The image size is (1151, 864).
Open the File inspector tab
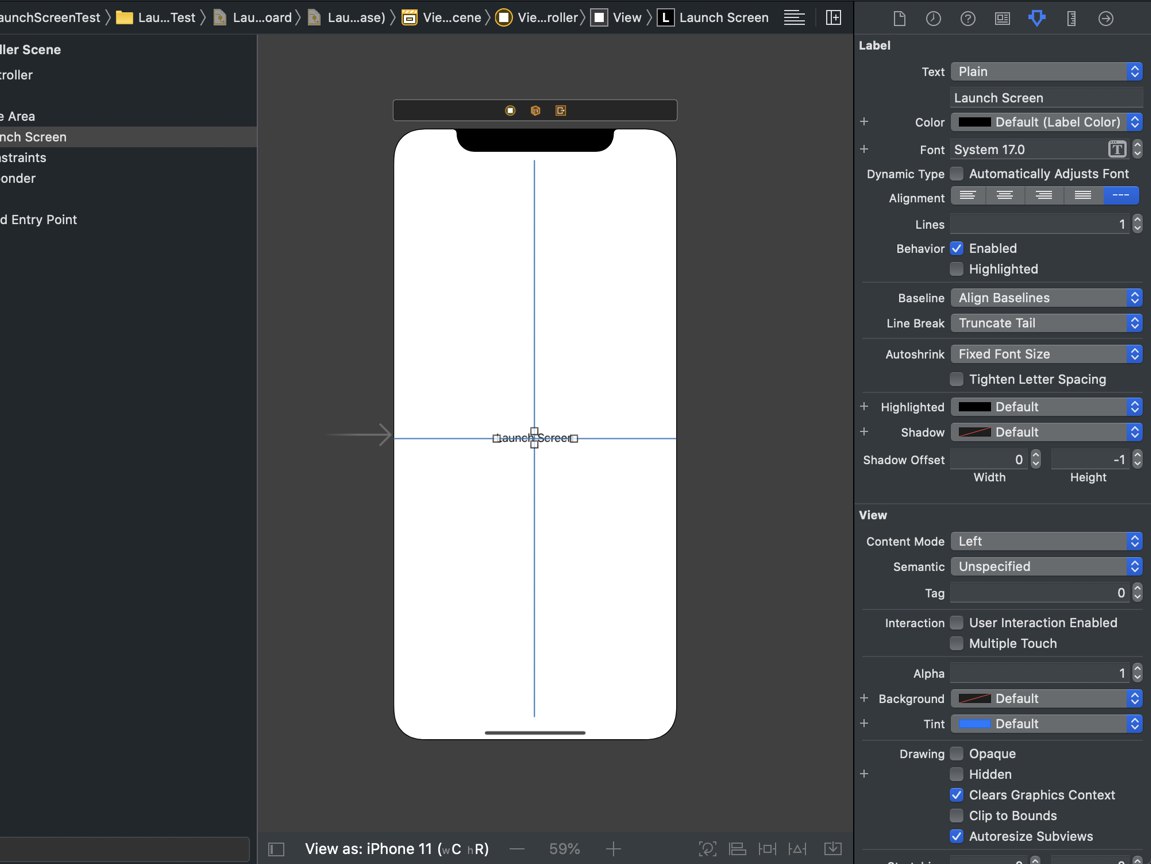pyautogui.click(x=899, y=19)
